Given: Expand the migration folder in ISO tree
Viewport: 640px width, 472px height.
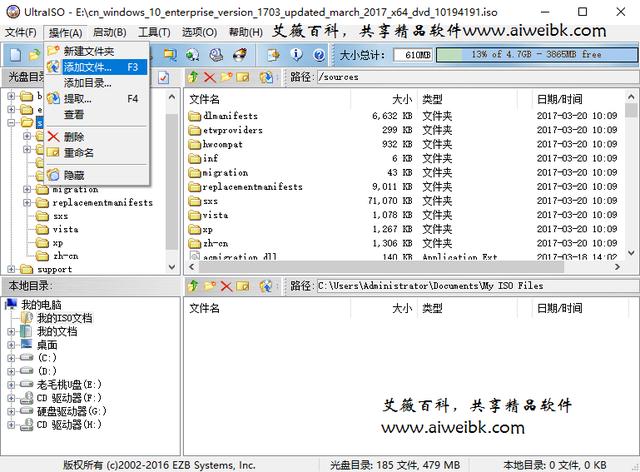Looking at the screenshot, I should [x=27, y=189].
